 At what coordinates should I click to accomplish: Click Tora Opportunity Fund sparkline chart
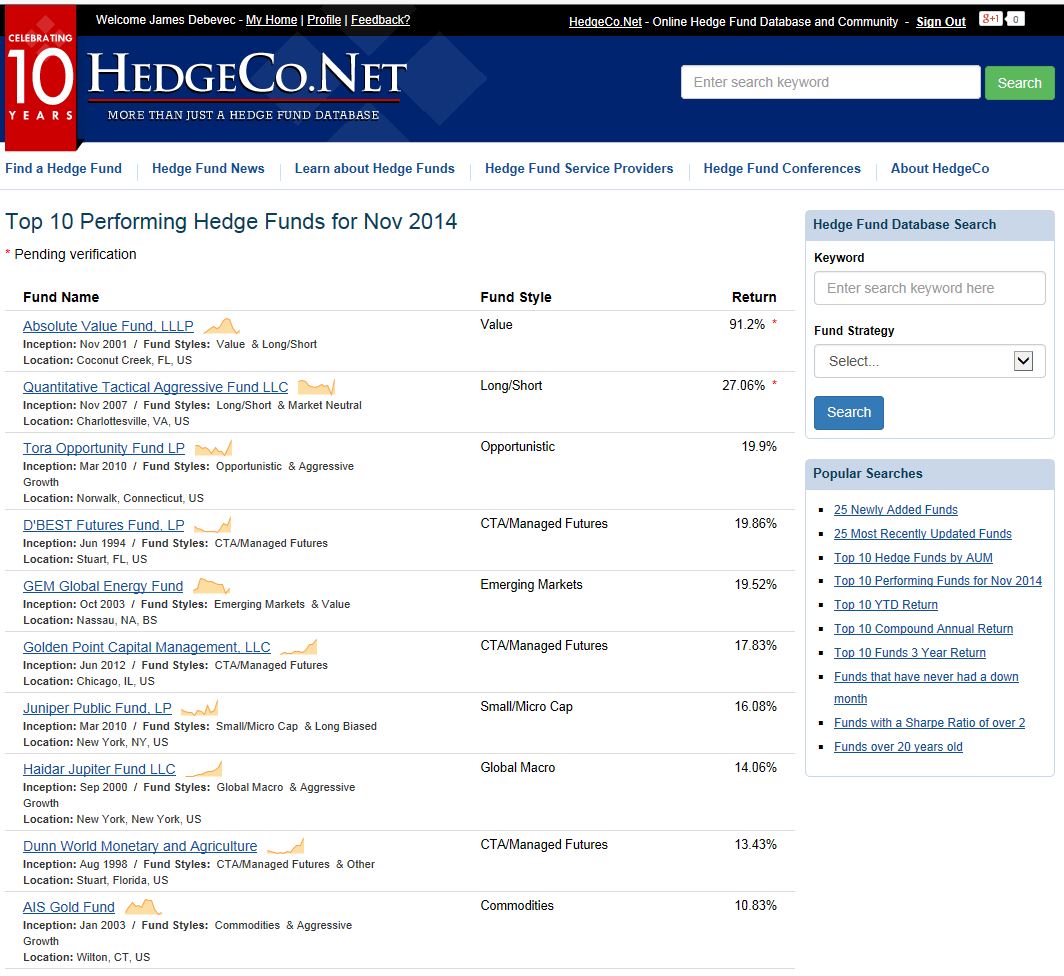(x=213, y=448)
